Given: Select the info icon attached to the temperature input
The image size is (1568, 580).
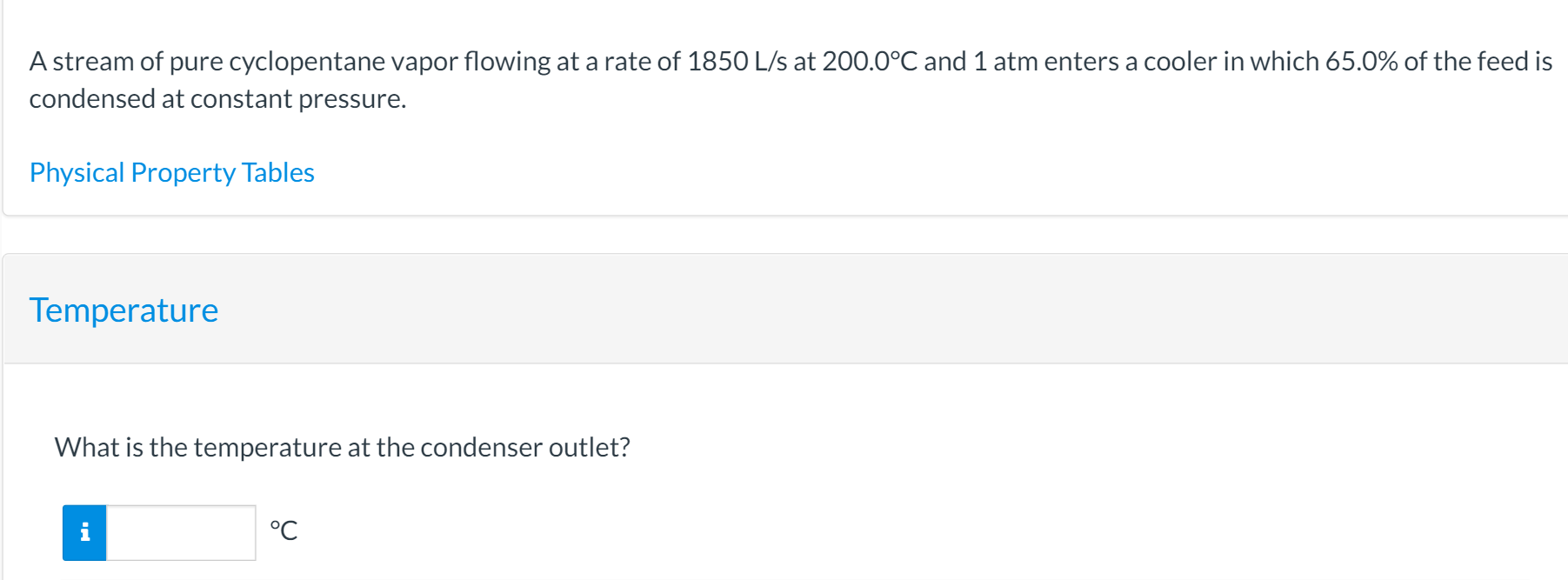Looking at the screenshot, I should pos(85,531).
